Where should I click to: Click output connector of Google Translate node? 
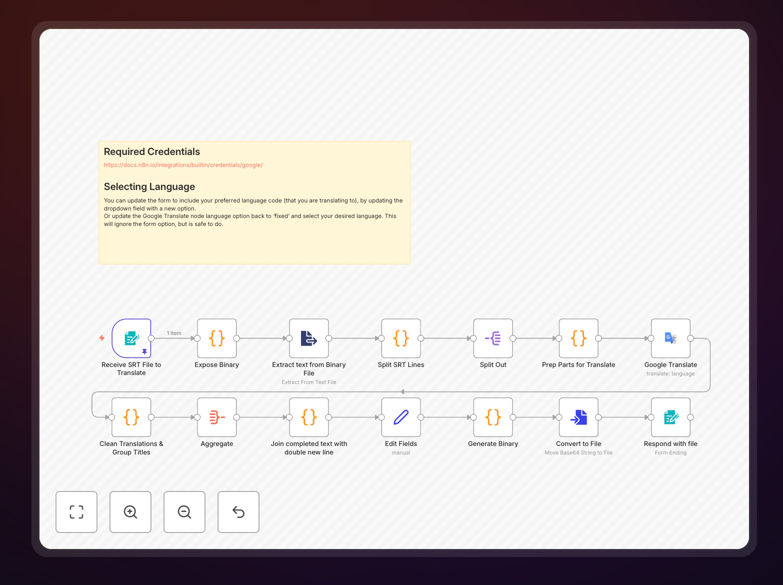coord(691,338)
